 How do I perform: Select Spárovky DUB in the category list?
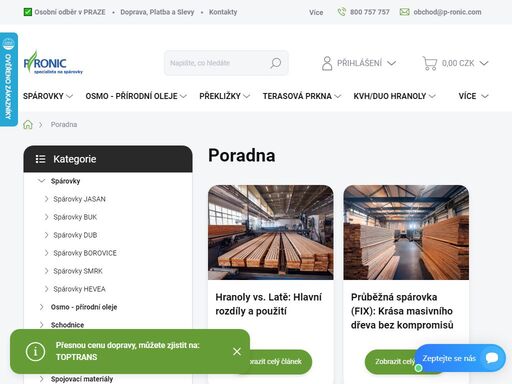click(x=75, y=235)
